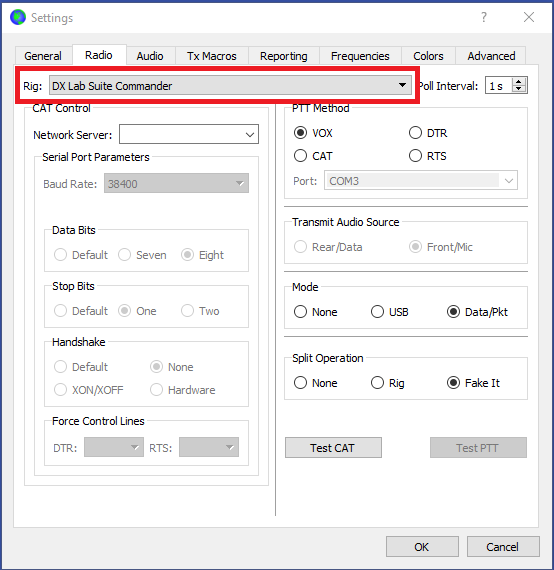This screenshot has width=554, height=570.
Task: Choose Handshake None option
Action: (x=172, y=367)
